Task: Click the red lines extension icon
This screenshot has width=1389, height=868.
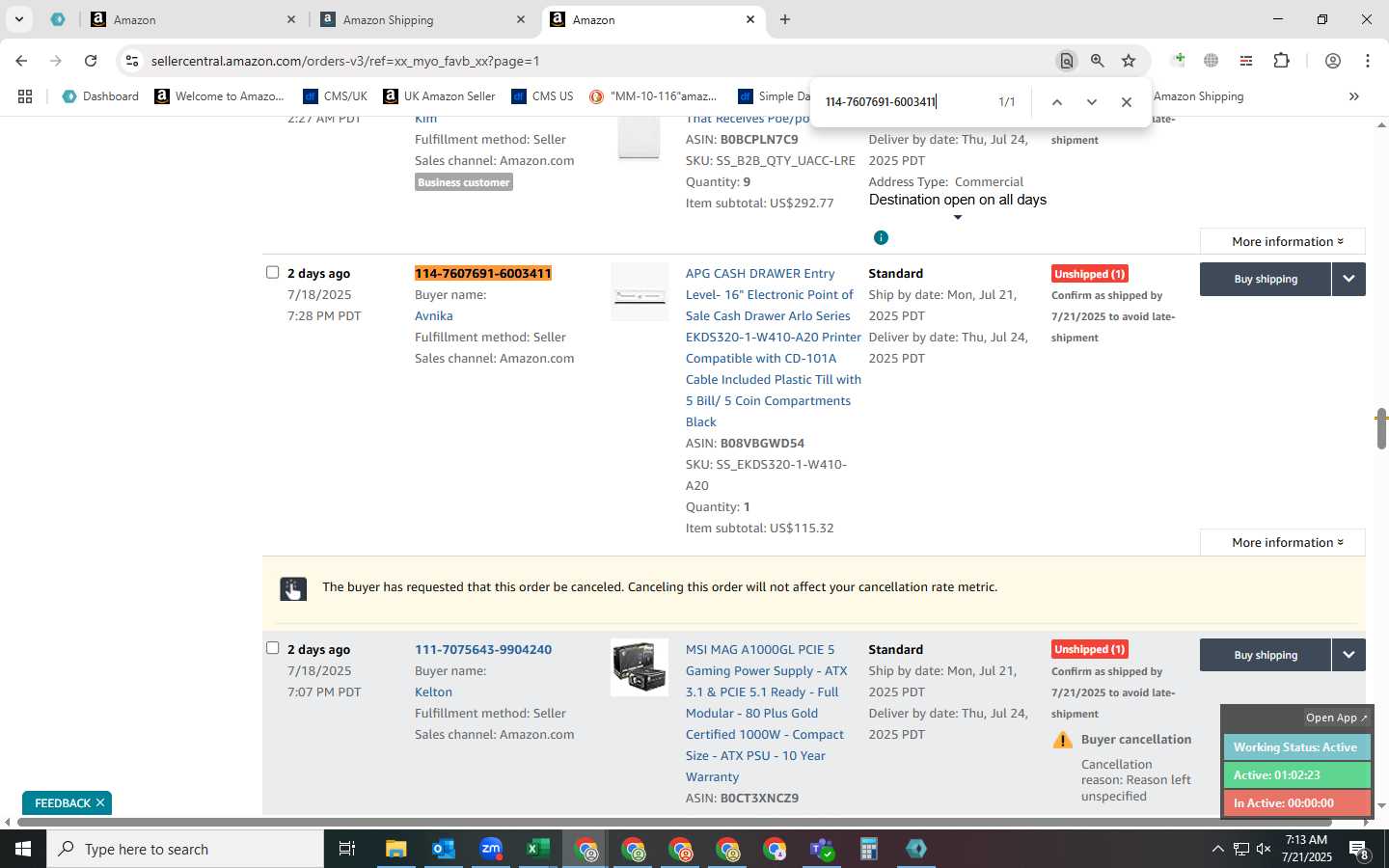Action: click(1245, 61)
